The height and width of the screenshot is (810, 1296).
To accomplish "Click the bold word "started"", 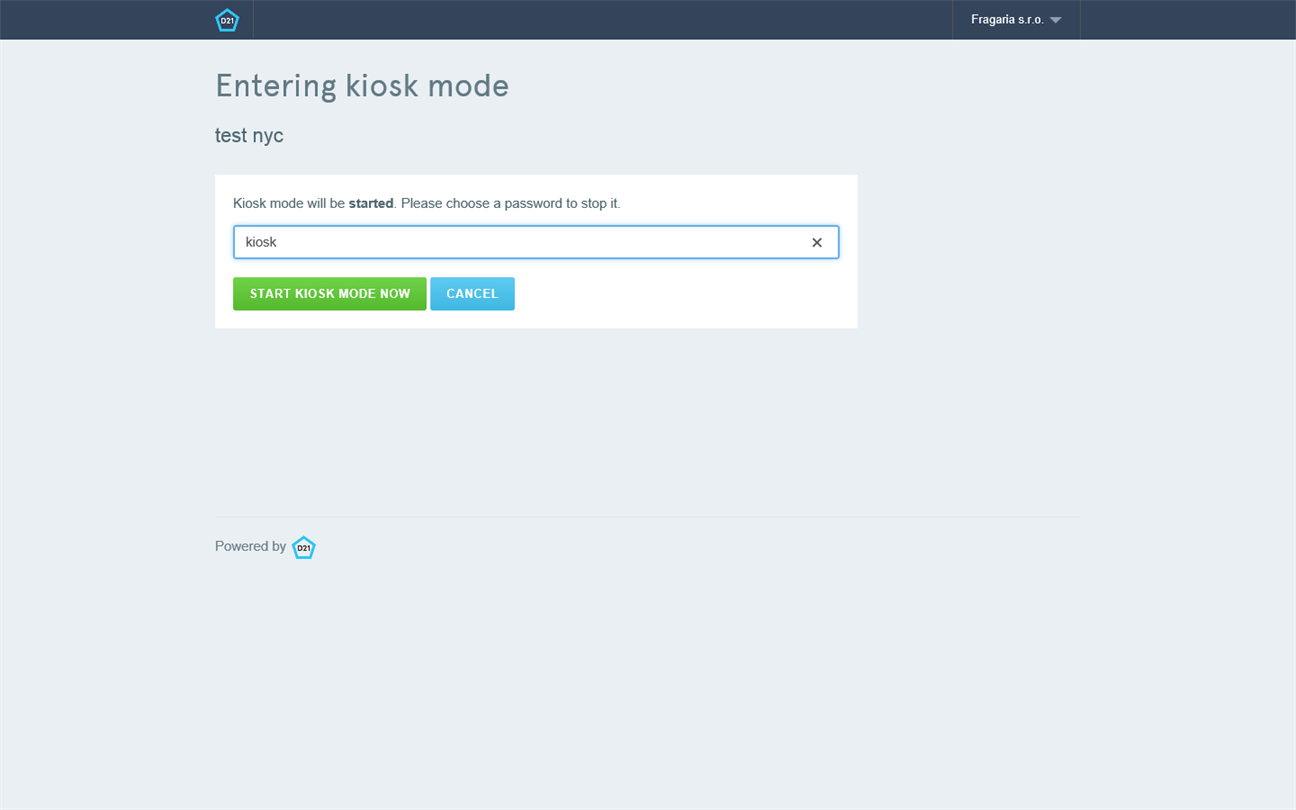I will pyautogui.click(x=371, y=203).
